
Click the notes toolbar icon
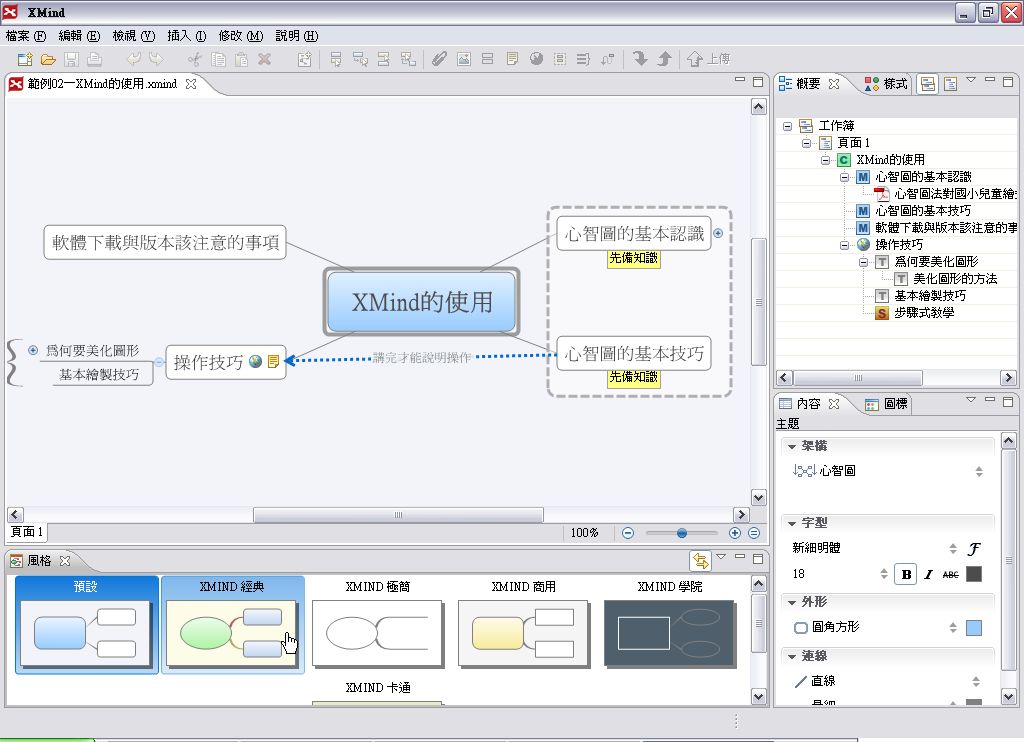[512, 59]
